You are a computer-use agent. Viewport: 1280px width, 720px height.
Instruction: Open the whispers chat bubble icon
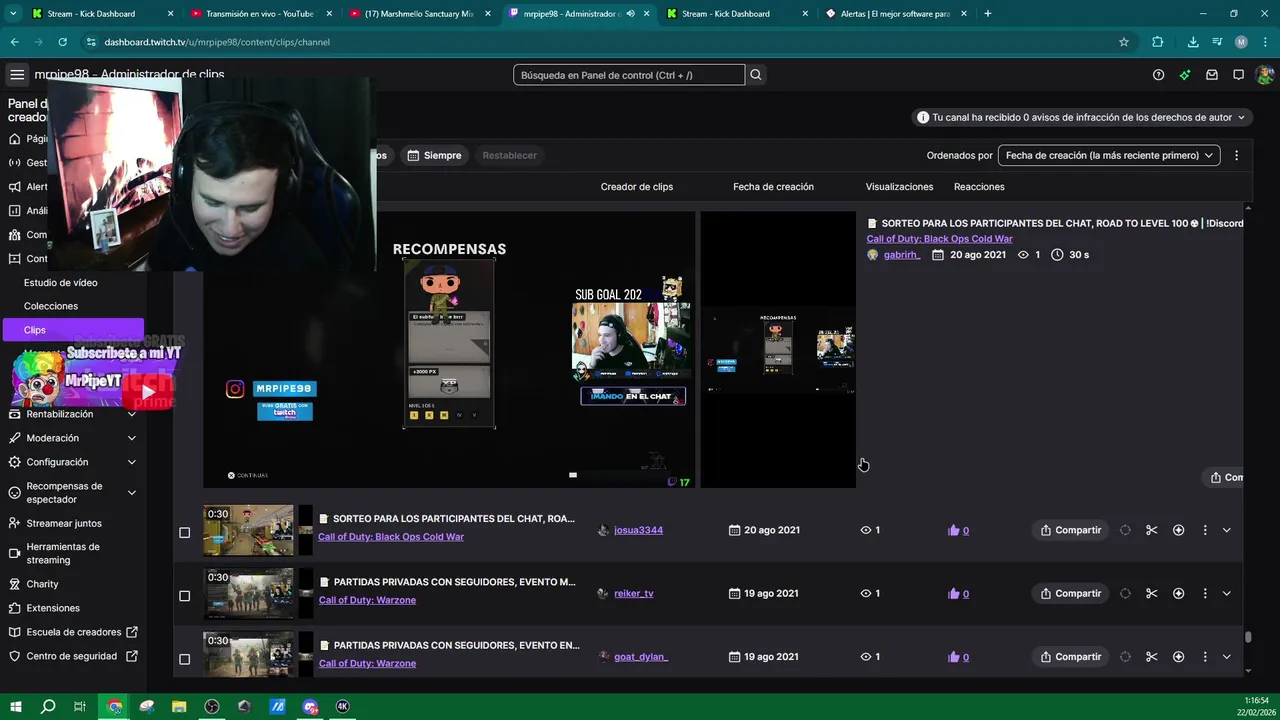pos(1238,75)
